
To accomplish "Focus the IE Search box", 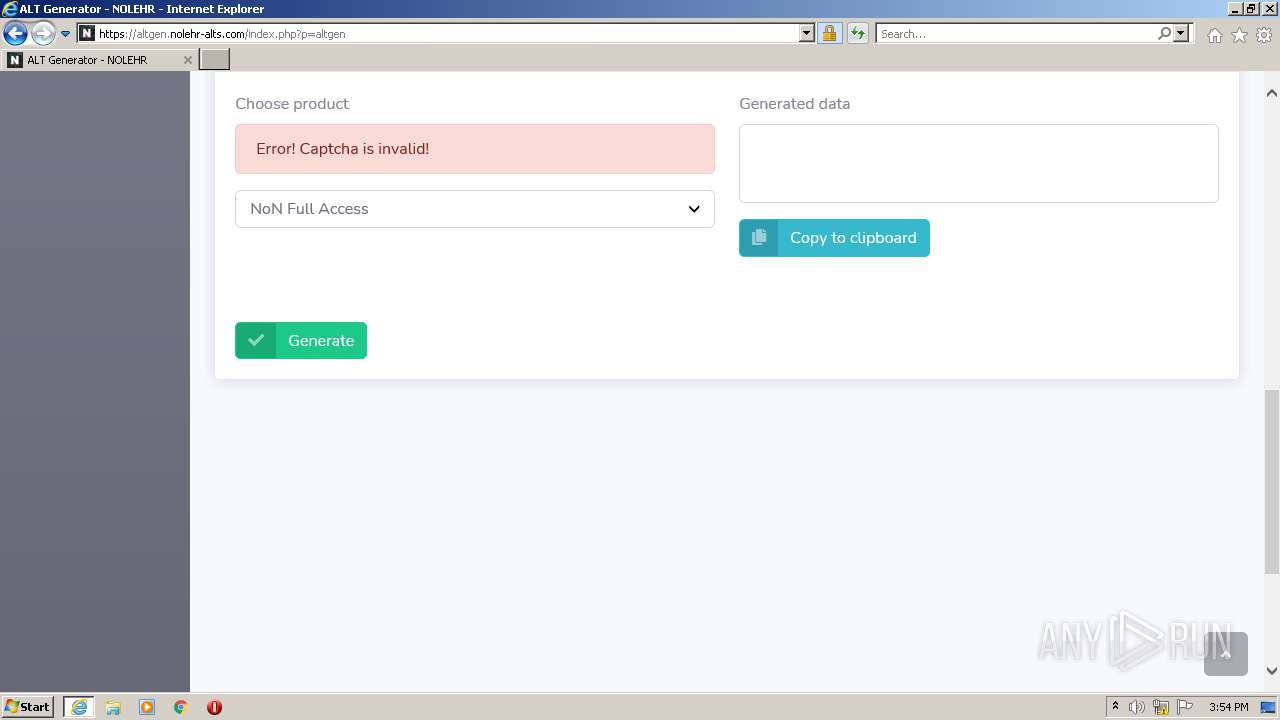I will [x=1016, y=33].
